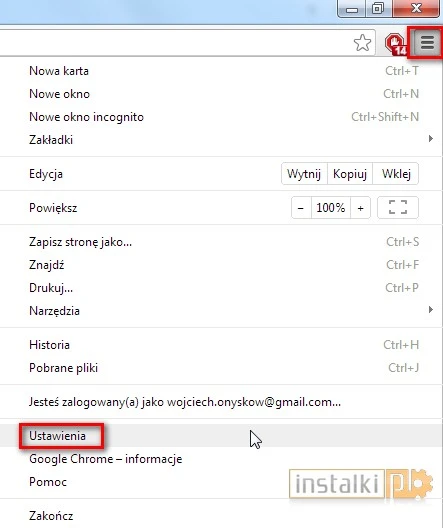
Task: Open the Chrome hamburger menu button
Action: coord(427,43)
